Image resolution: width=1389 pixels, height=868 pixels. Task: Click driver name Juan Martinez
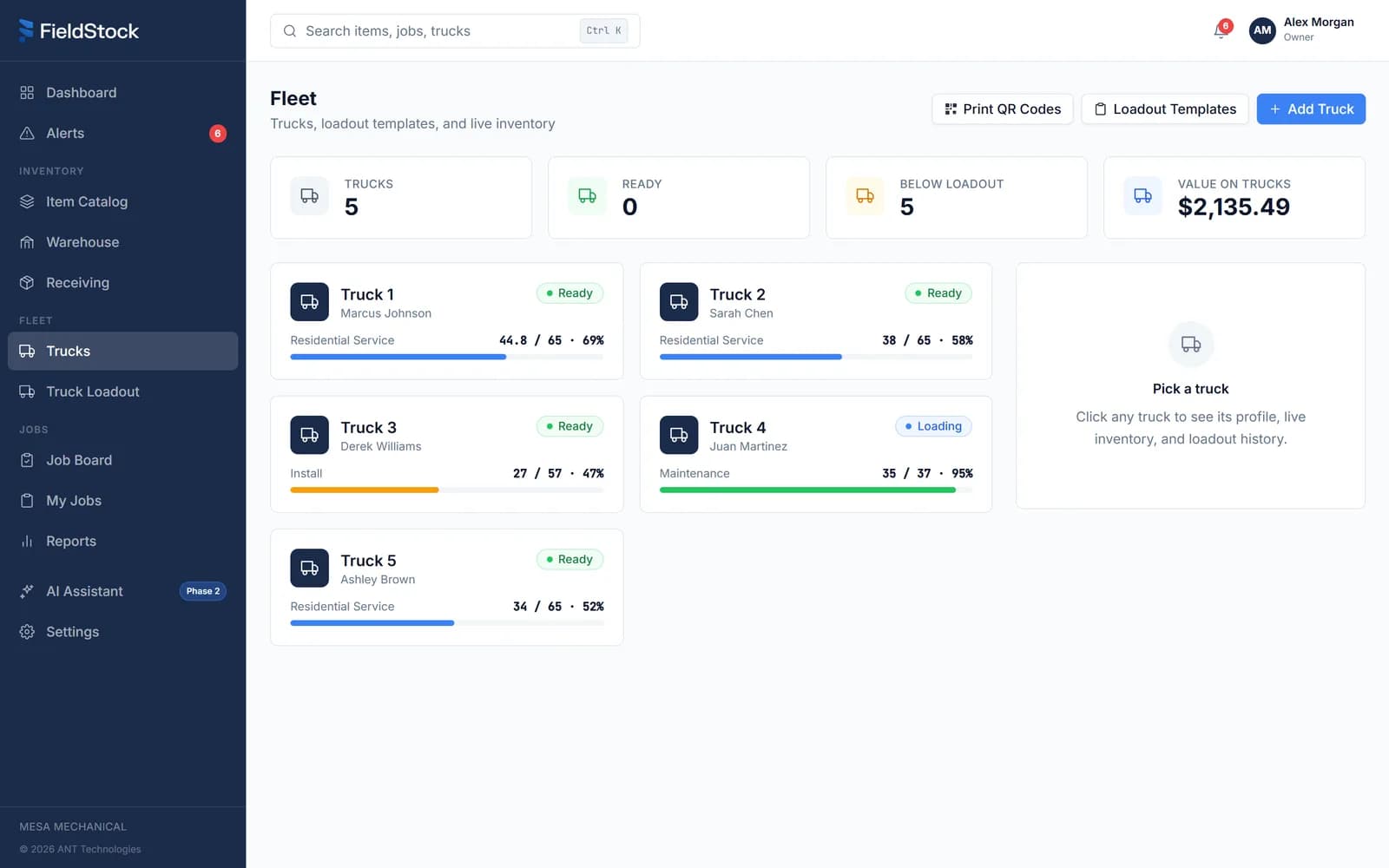pos(748,446)
